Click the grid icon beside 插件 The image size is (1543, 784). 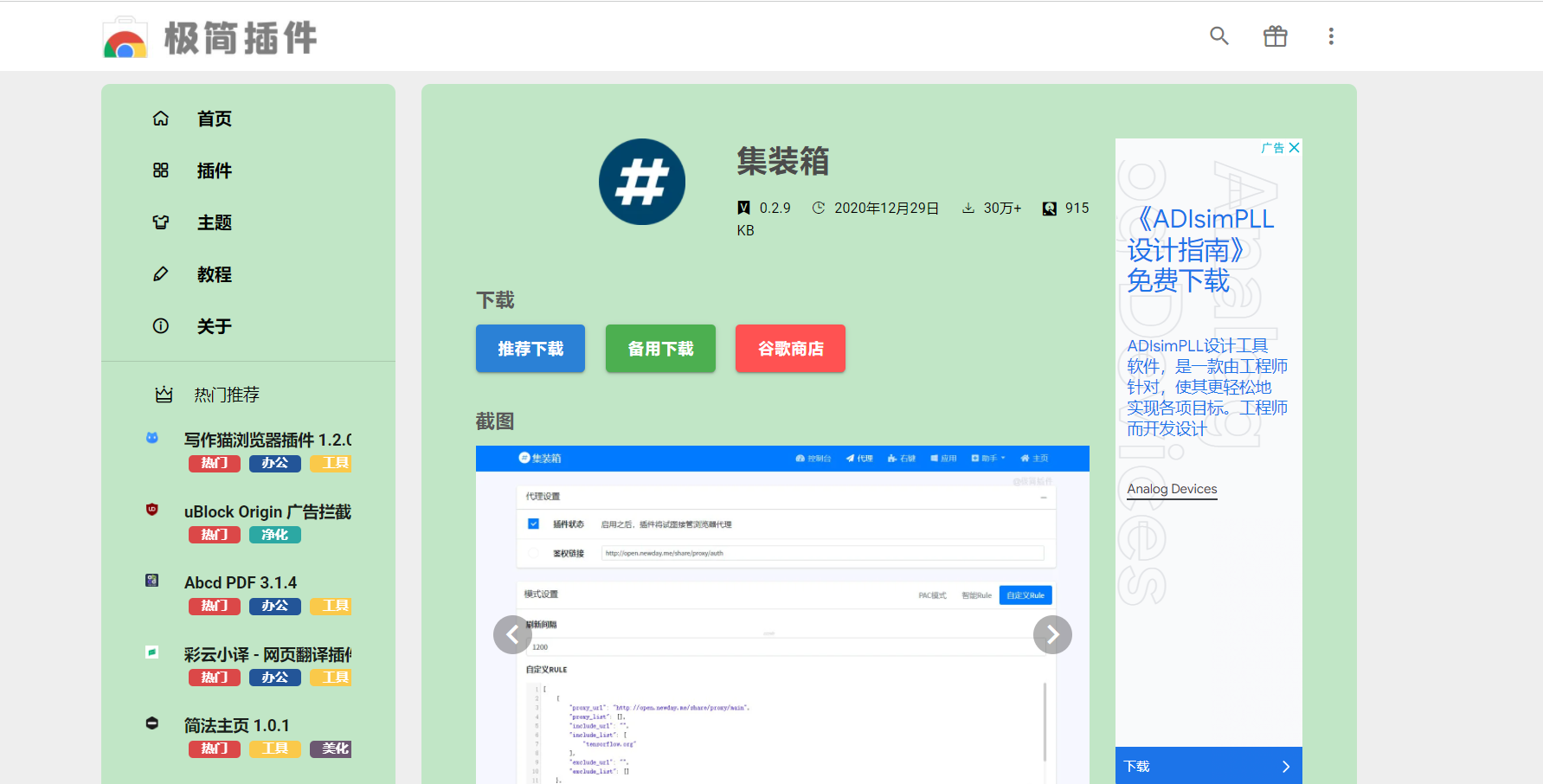161,170
